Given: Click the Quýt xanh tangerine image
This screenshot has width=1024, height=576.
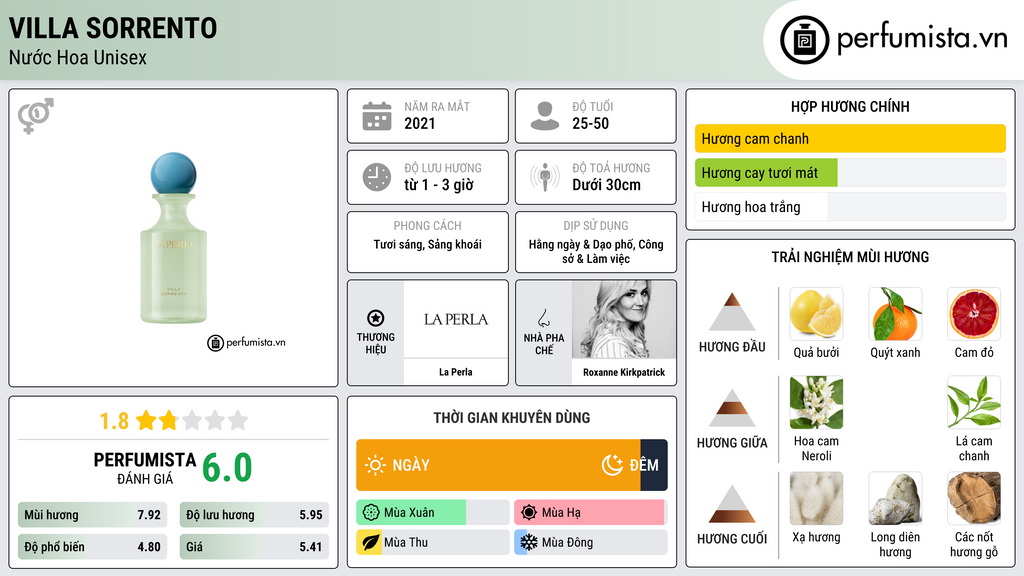Looking at the screenshot, I should point(895,314).
